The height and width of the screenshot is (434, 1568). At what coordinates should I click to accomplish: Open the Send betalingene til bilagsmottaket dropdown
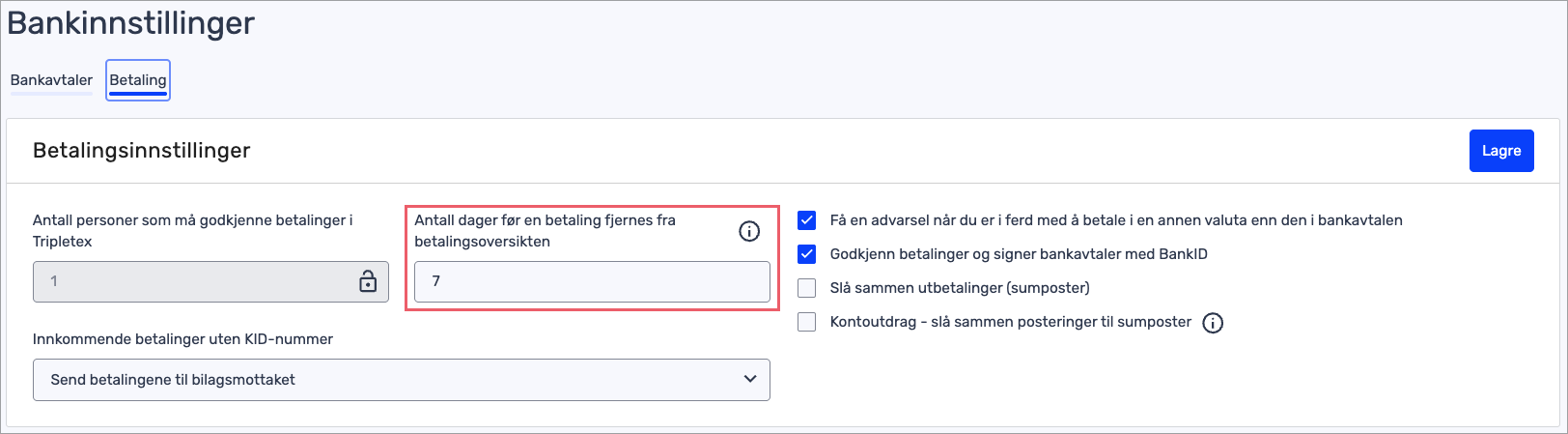[x=401, y=380]
